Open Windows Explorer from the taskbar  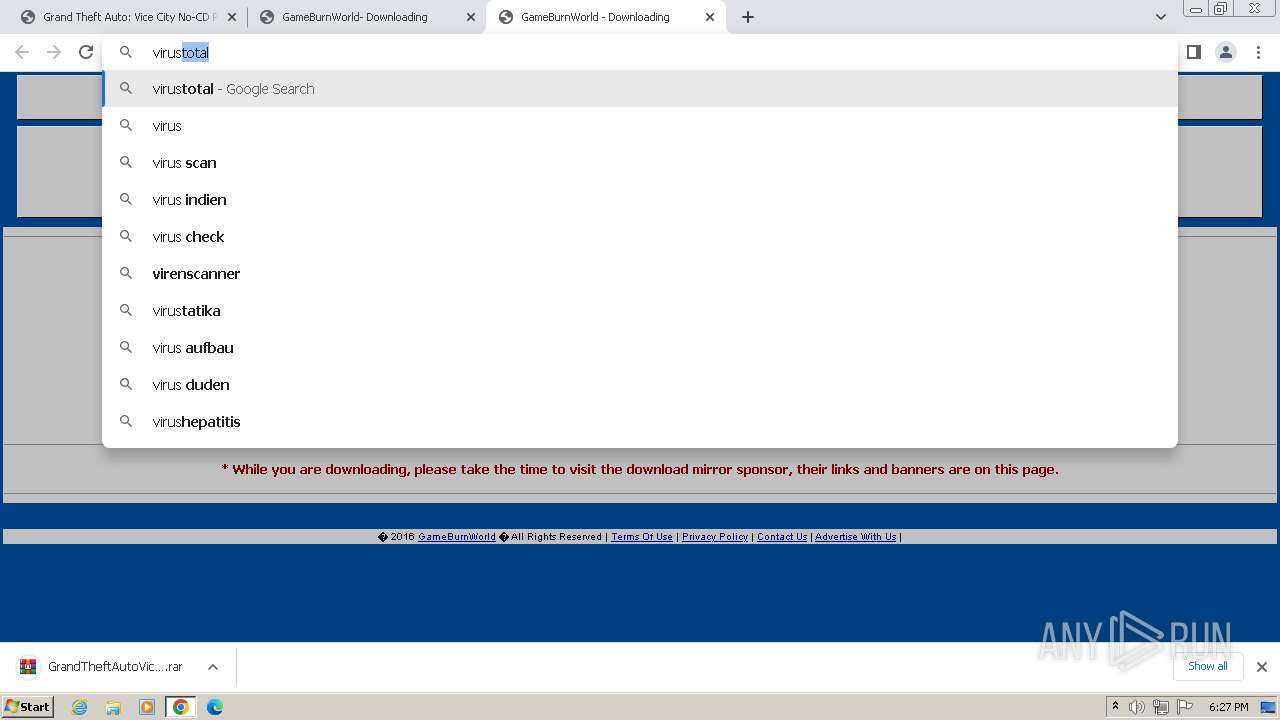point(113,707)
